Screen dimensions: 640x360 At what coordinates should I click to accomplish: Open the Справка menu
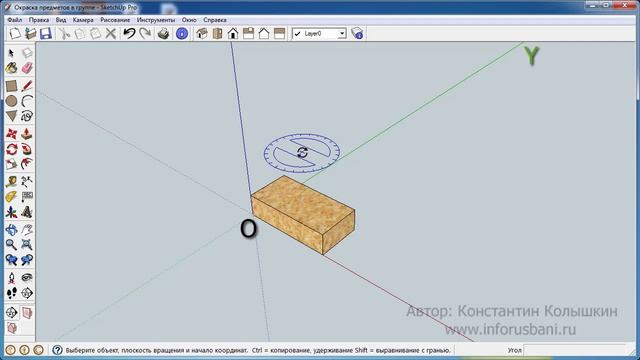click(x=215, y=20)
